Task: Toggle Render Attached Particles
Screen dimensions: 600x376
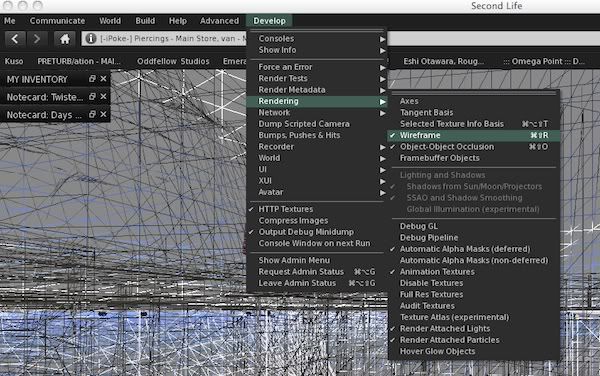Action: tap(474, 340)
